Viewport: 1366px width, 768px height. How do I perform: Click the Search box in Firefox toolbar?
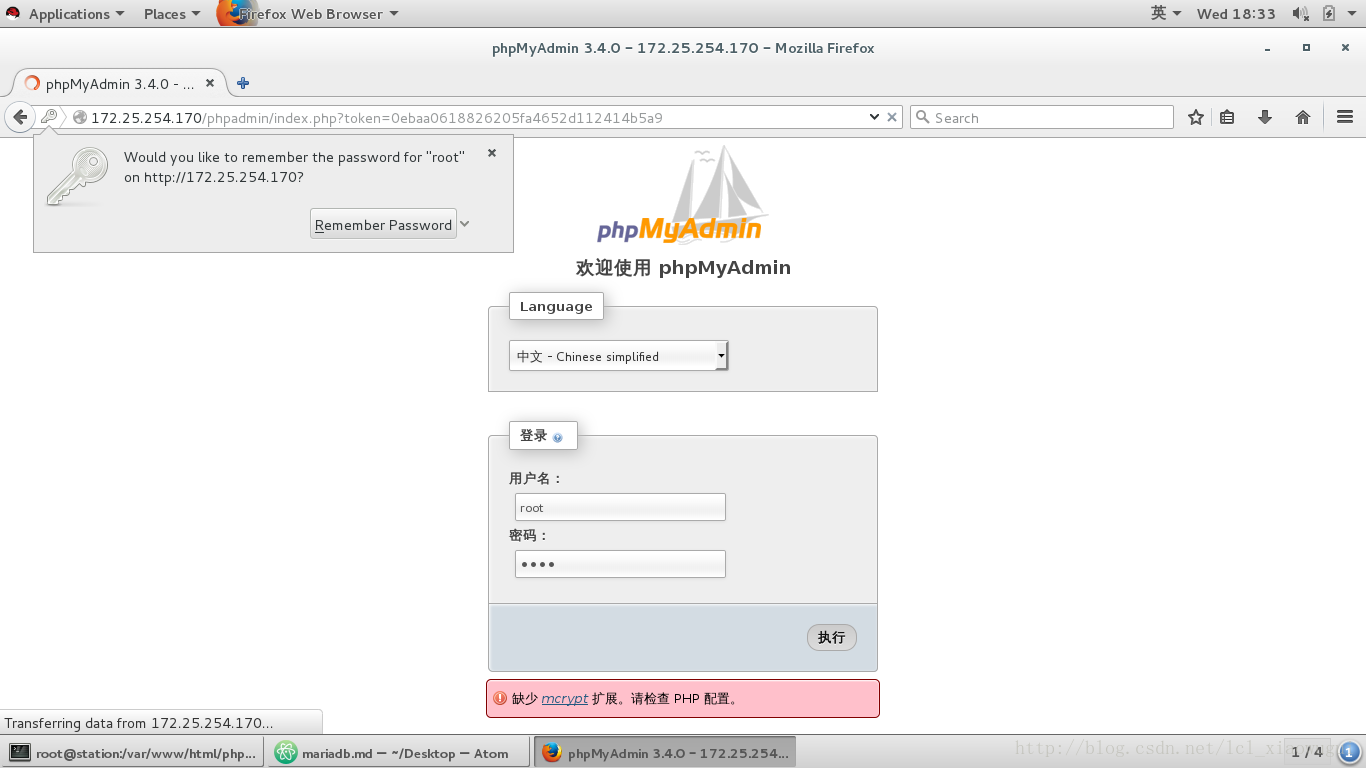(1042, 117)
